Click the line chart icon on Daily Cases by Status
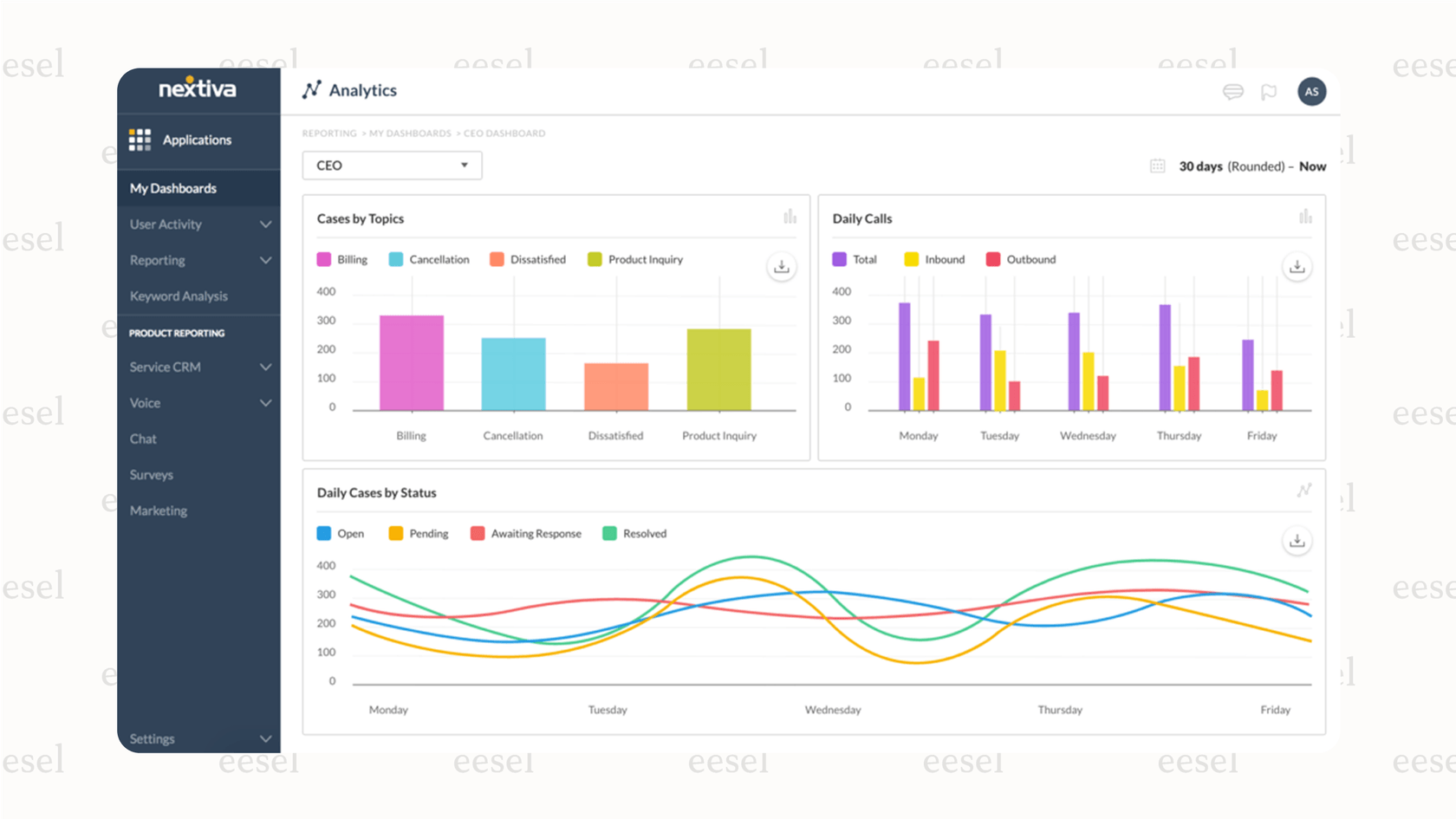The image size is (1456, 819). point(1305,491)
